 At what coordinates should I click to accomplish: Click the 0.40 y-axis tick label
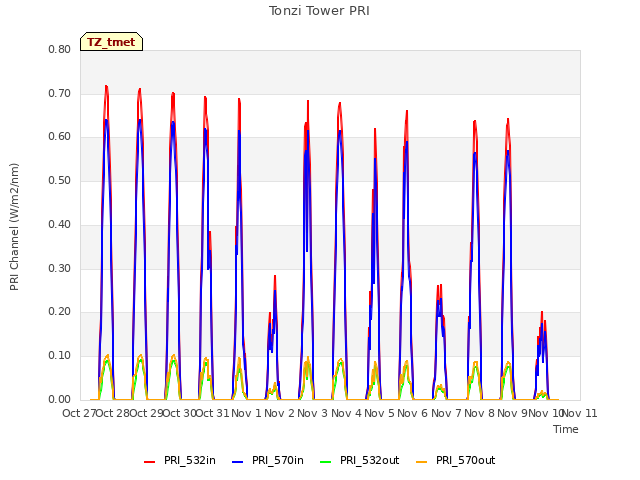60,224
